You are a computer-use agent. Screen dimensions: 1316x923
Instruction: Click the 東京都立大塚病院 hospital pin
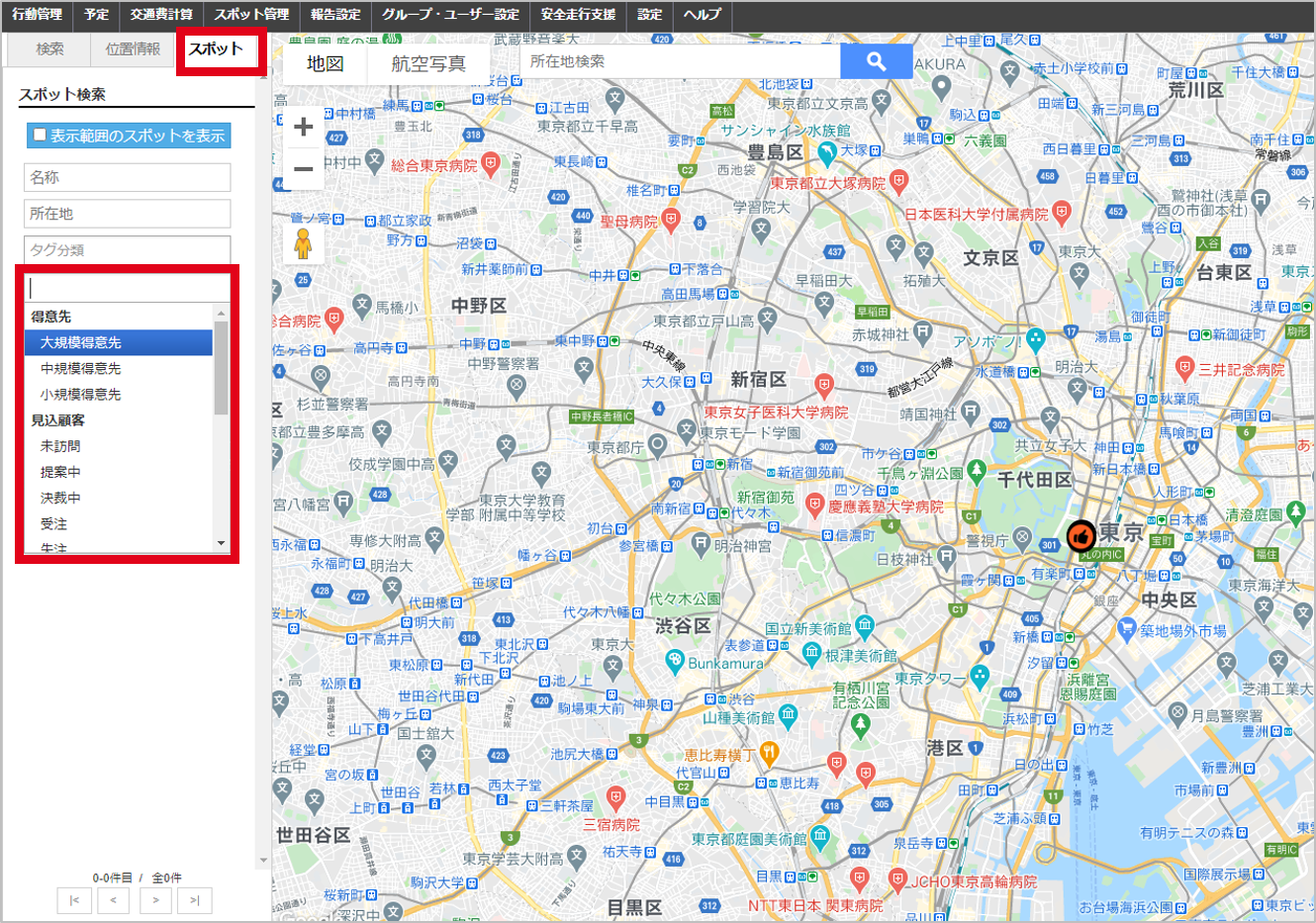pyautogui.click(x=898, y=182)
